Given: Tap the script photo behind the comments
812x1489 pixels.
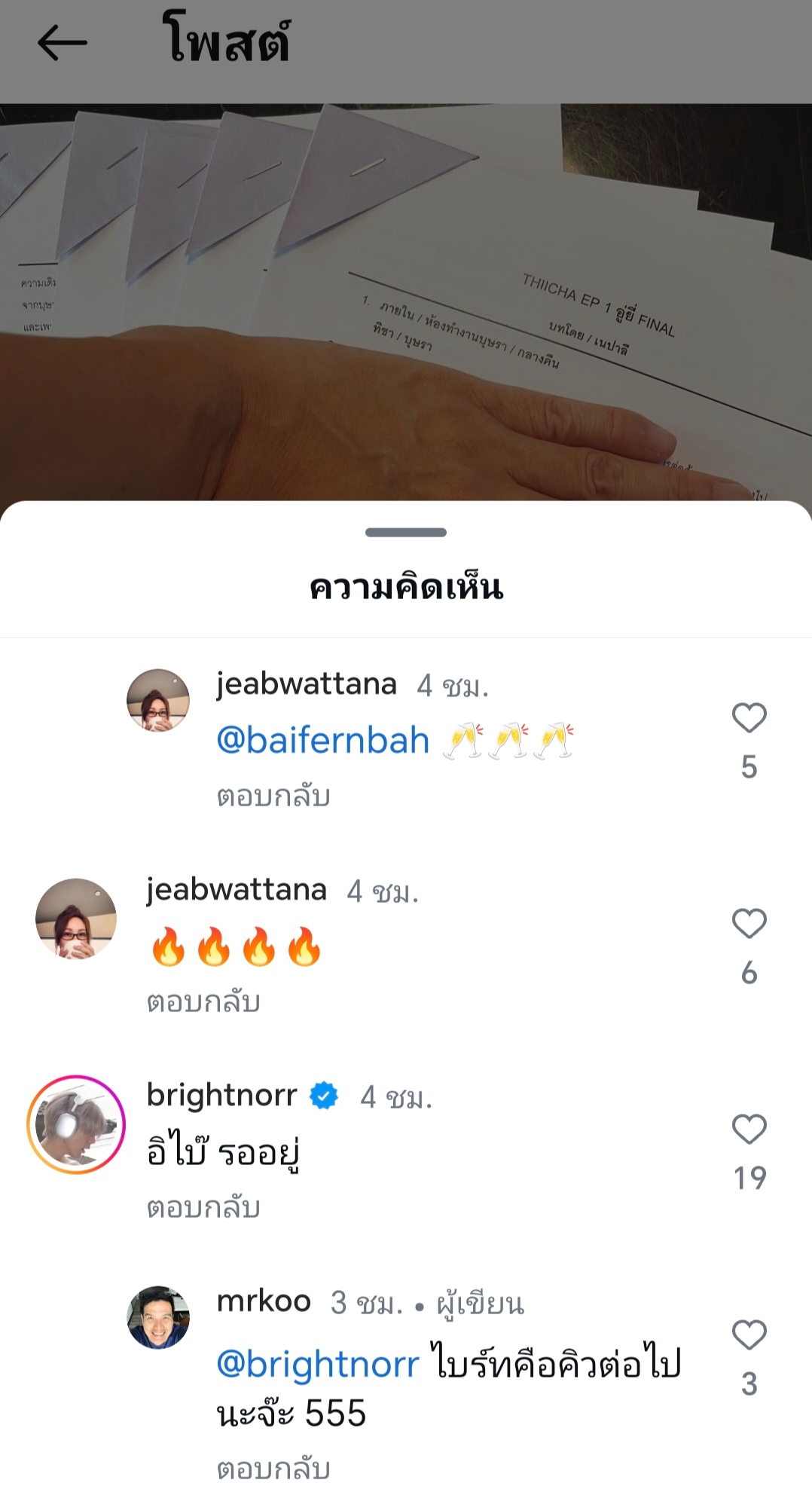Looking at the screenshot, I should [406, 301].
